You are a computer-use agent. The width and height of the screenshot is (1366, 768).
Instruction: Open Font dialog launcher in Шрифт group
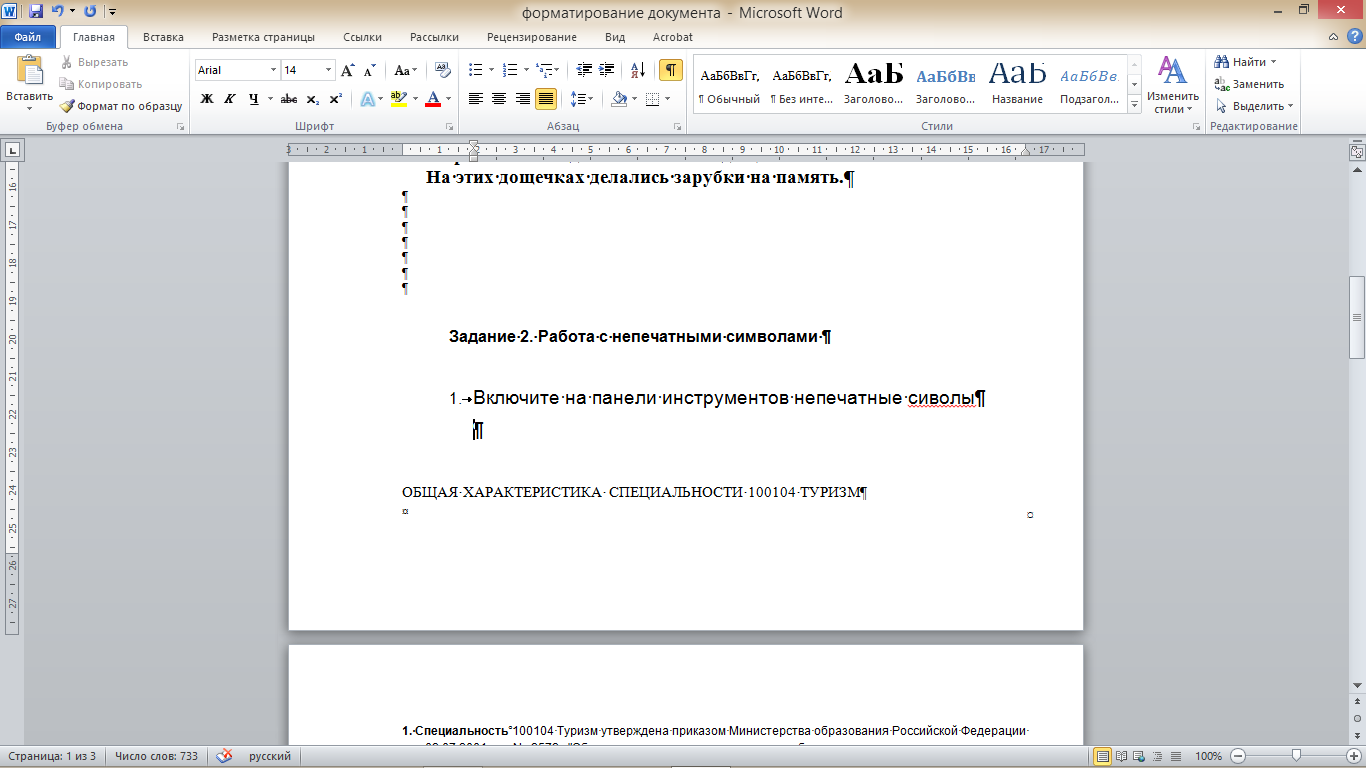tap(449, 127)
